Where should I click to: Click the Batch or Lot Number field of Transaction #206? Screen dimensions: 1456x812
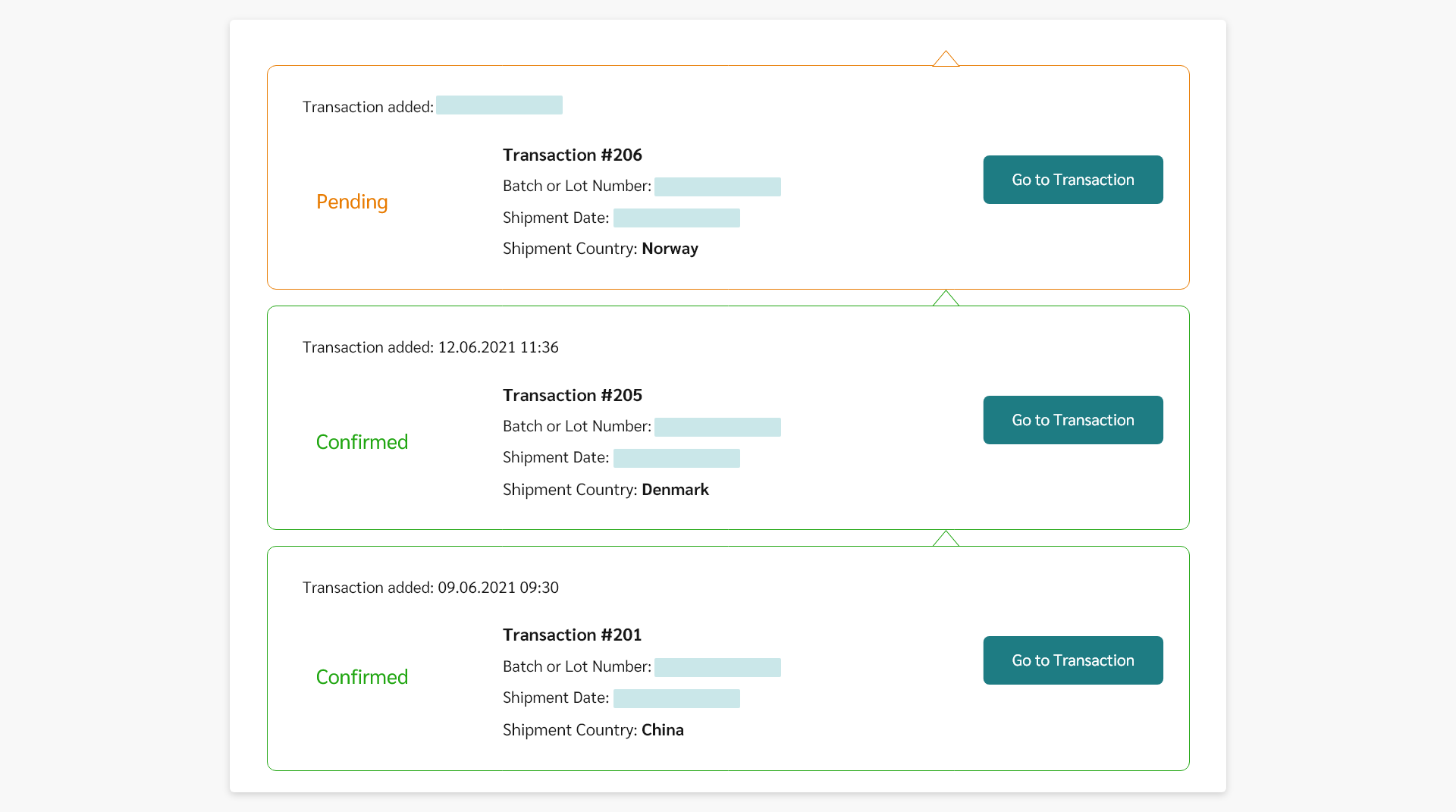click(x=717, y=187)
